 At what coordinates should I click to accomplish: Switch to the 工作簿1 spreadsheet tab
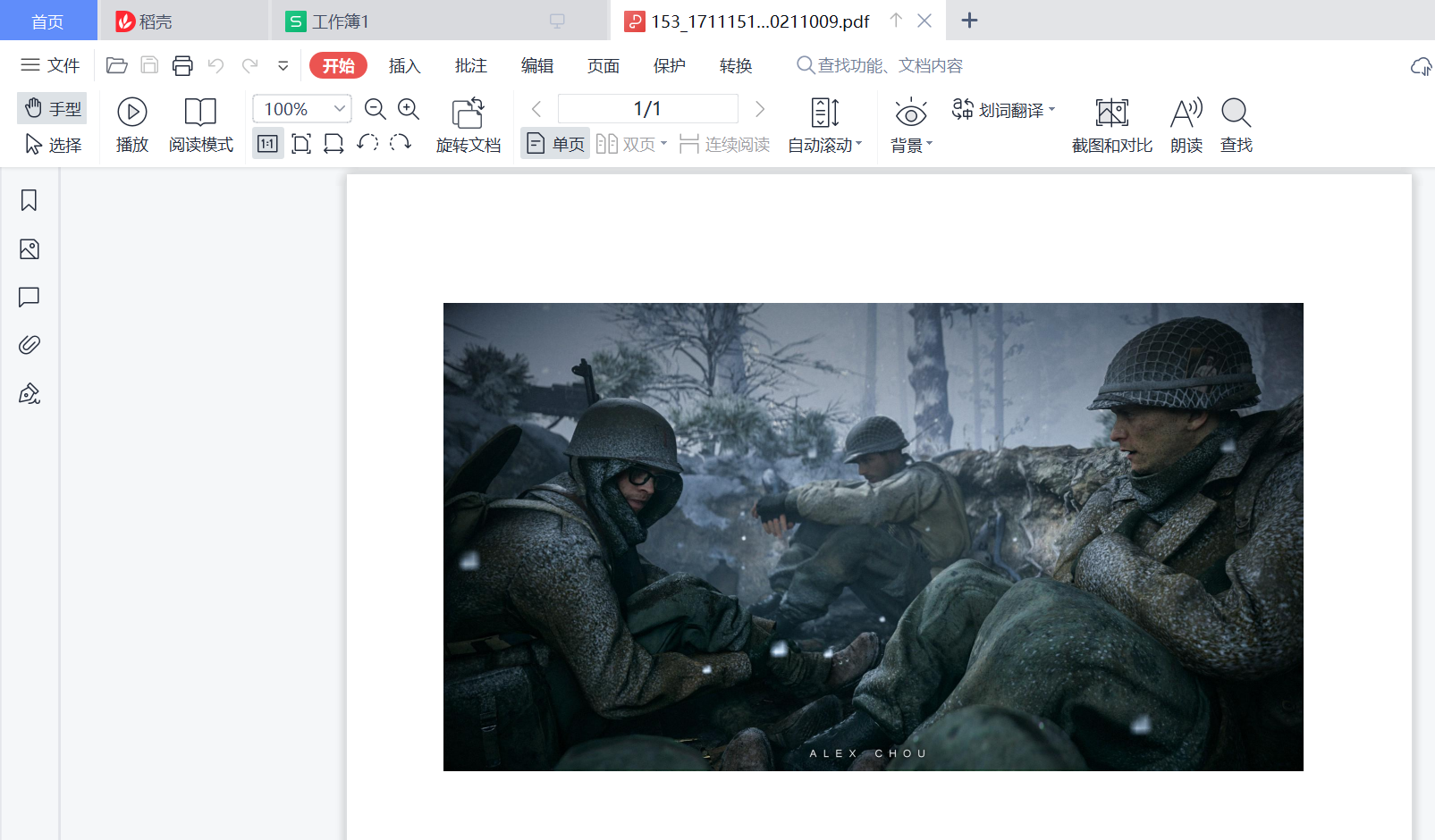coord(438,21)
